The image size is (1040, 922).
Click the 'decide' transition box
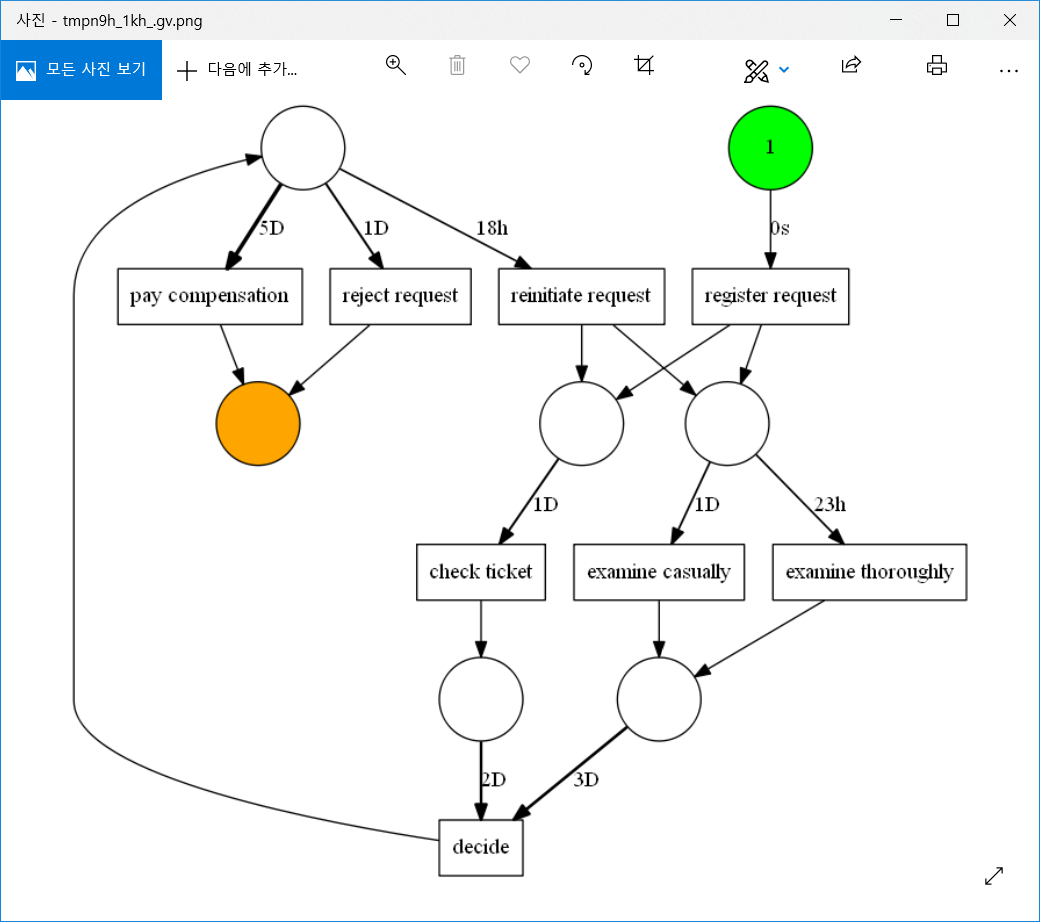tap(481, 848)
